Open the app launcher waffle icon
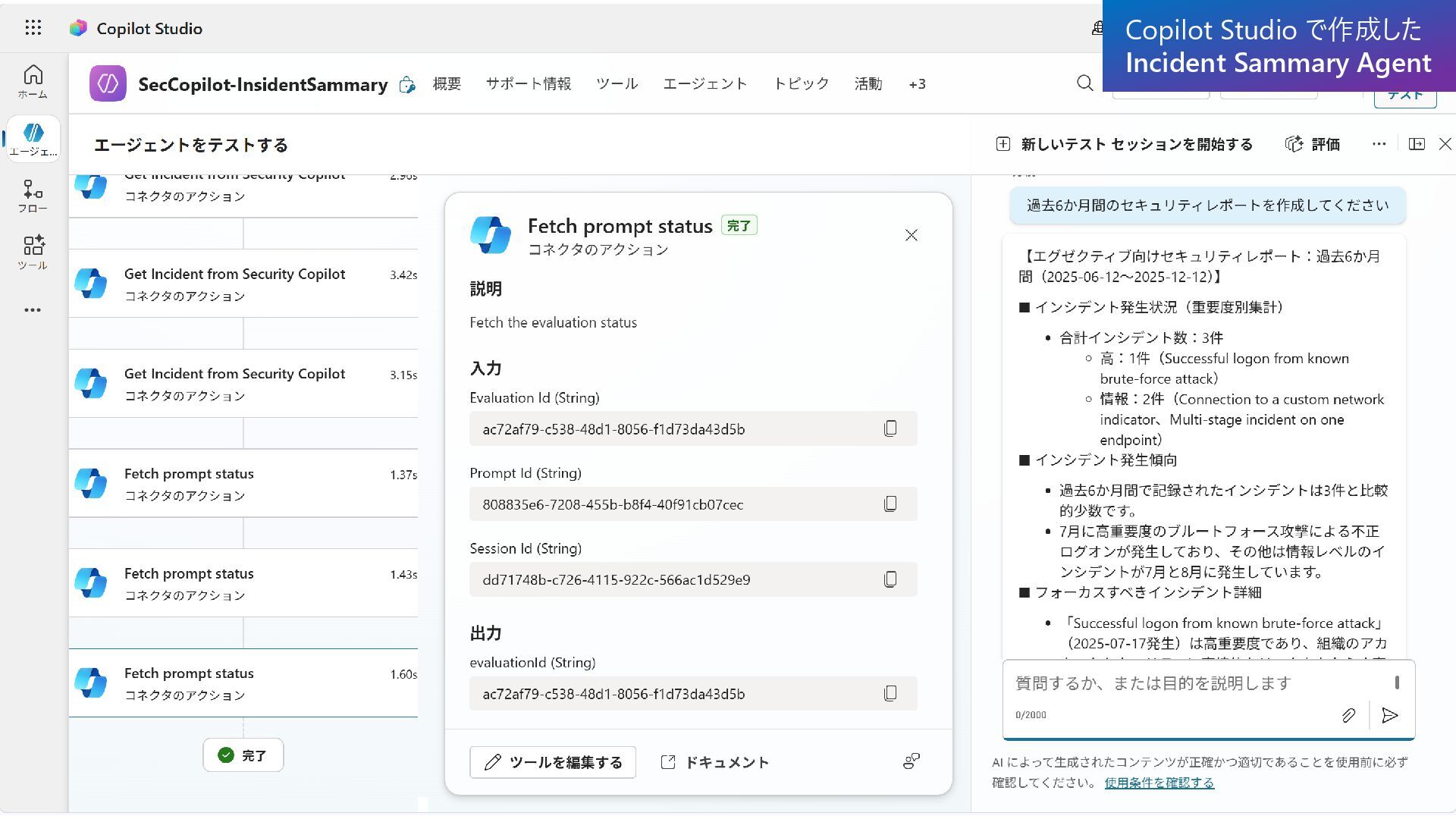This screenshot has height=819, width=1456. tap(33, 28)
